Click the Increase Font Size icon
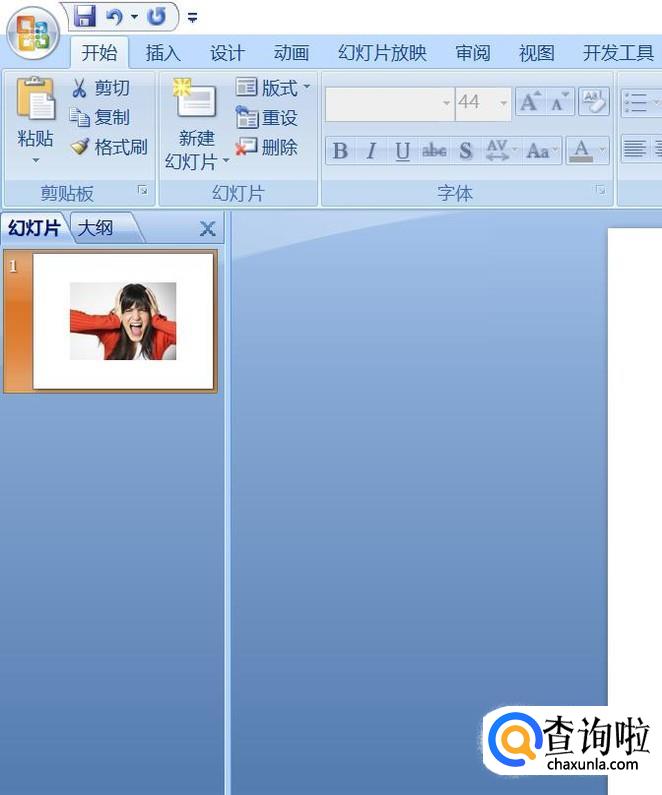 [x=529, y=102]
